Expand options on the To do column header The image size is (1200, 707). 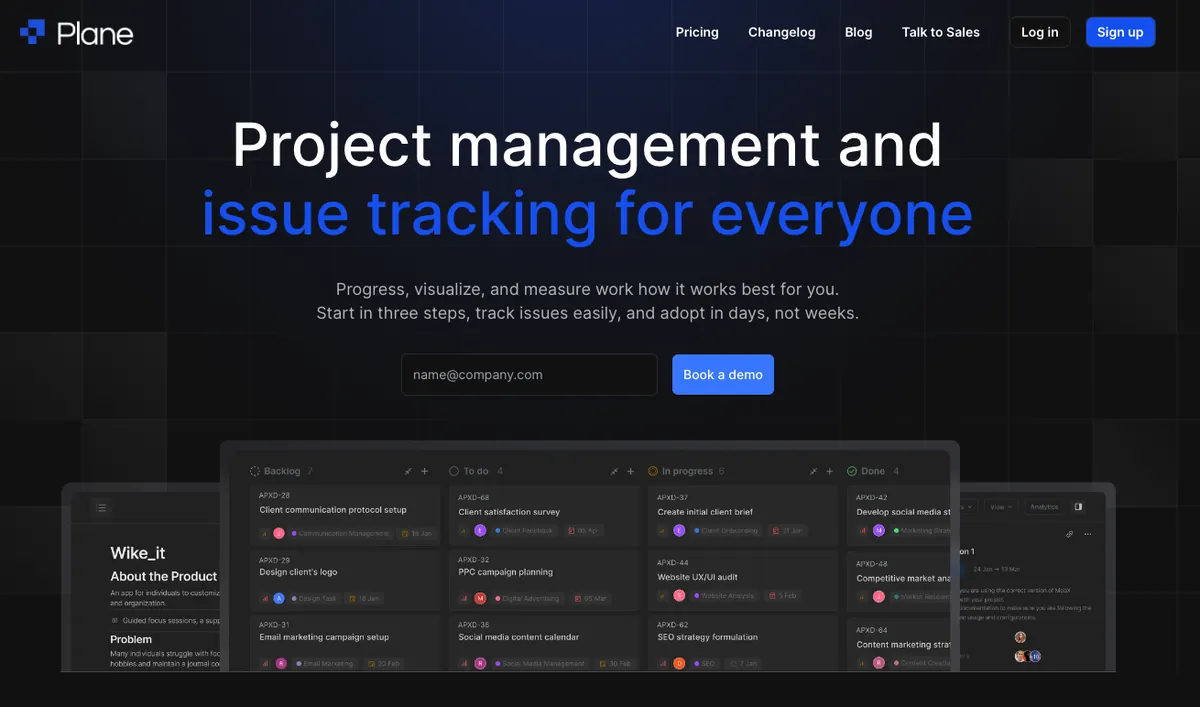(614, 471)
